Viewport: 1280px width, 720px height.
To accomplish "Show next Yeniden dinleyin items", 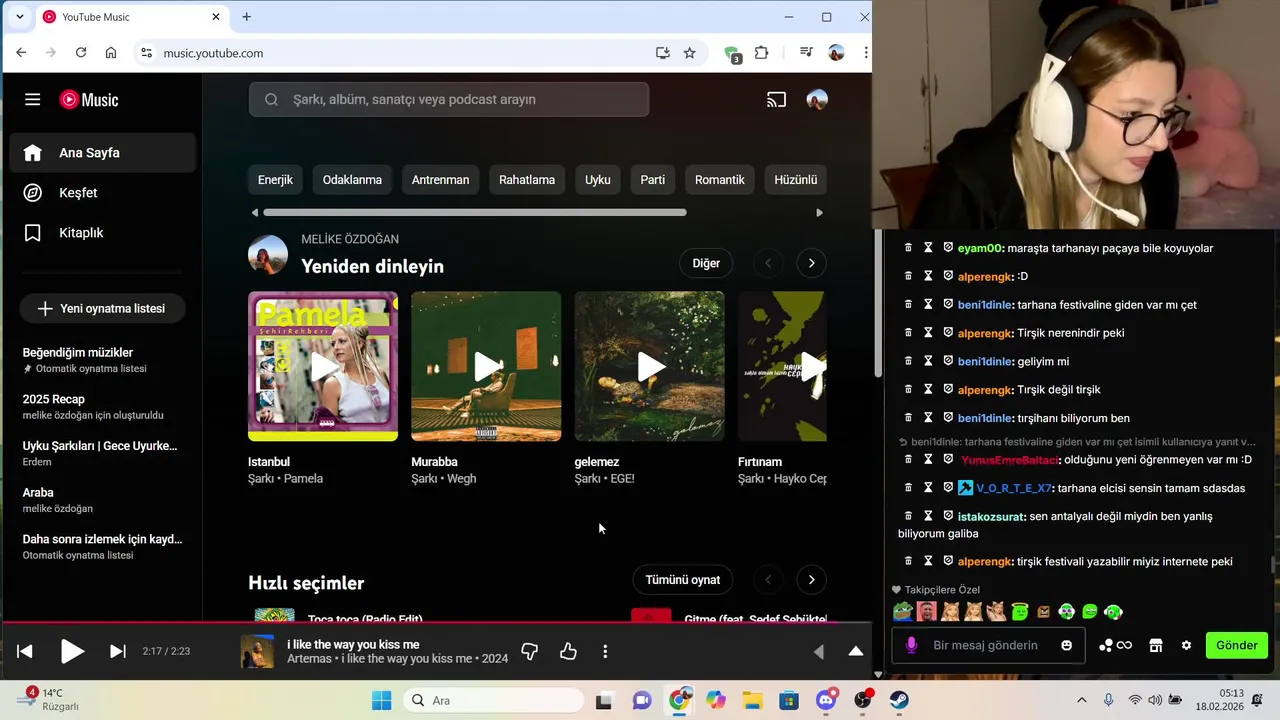I will click(x=811, y=263).
